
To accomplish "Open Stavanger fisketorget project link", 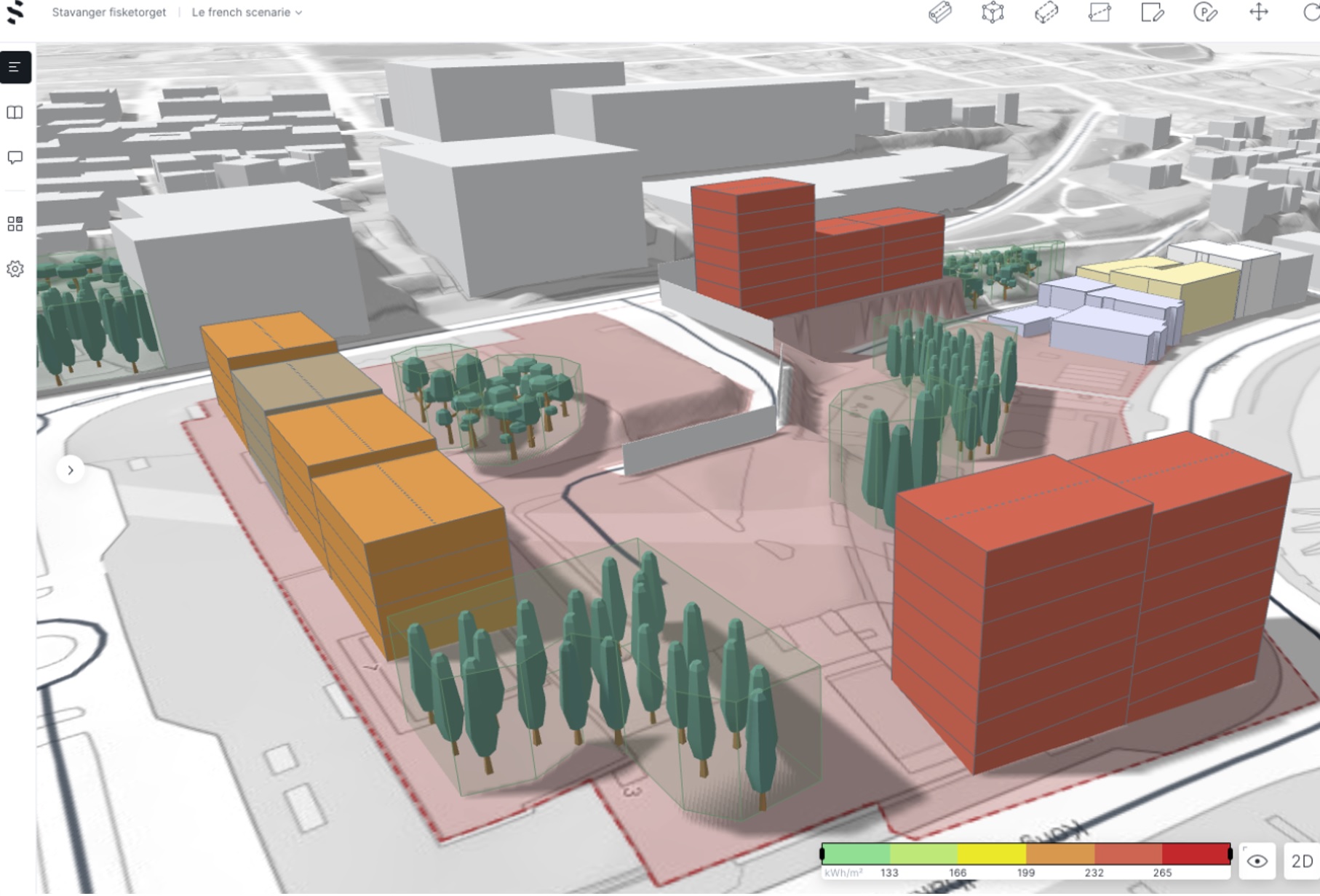I will (109, 12).
